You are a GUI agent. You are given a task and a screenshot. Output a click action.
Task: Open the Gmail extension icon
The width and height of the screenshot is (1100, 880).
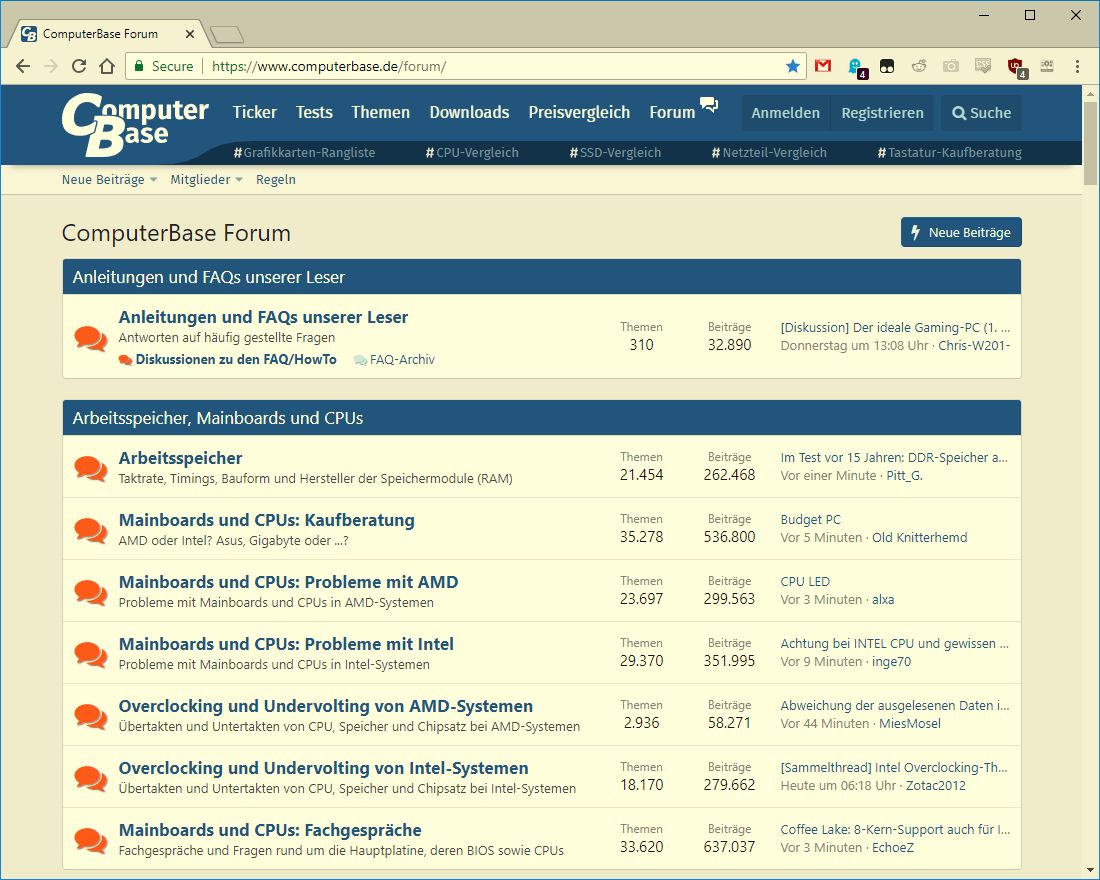click(x=823, y=66)
